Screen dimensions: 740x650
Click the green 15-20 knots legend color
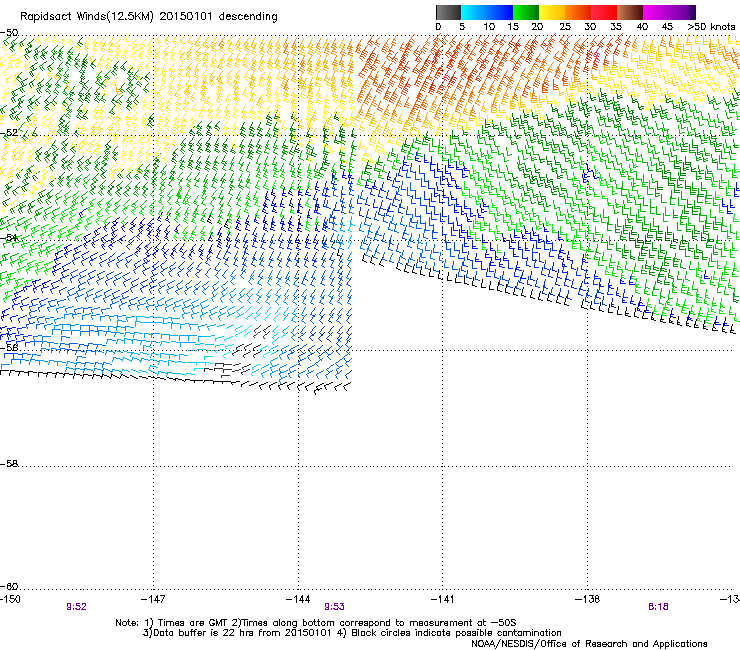pyautogui.click(x=526, y=12)
